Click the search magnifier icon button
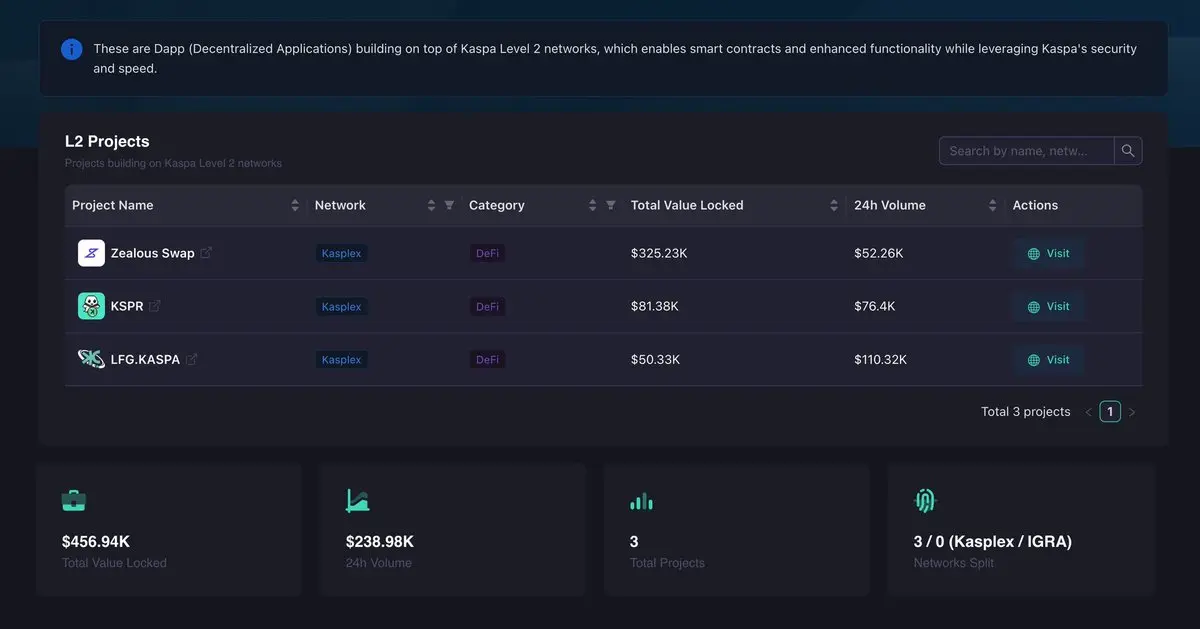 pos(1128,151)
